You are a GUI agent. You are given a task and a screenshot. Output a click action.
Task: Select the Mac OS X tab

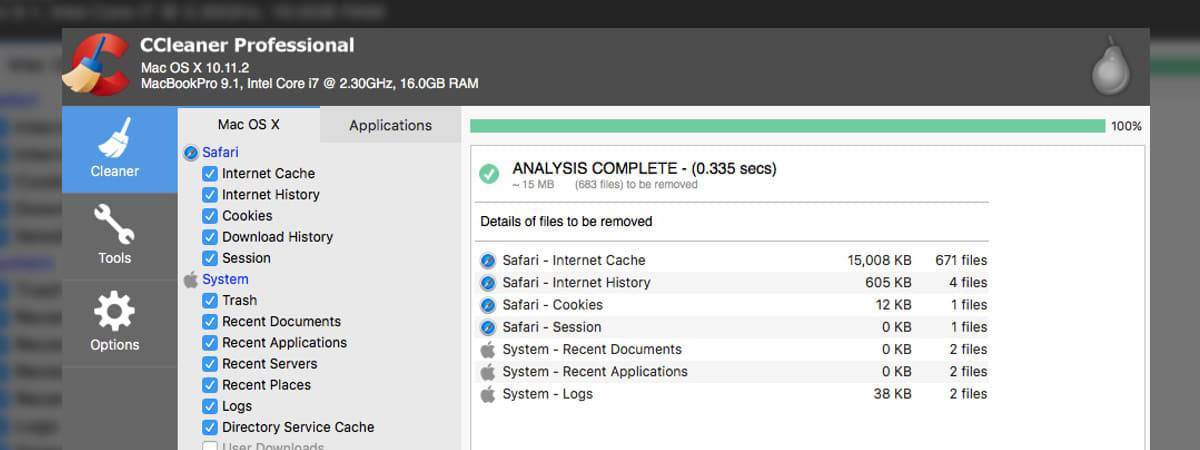point(248,125)
